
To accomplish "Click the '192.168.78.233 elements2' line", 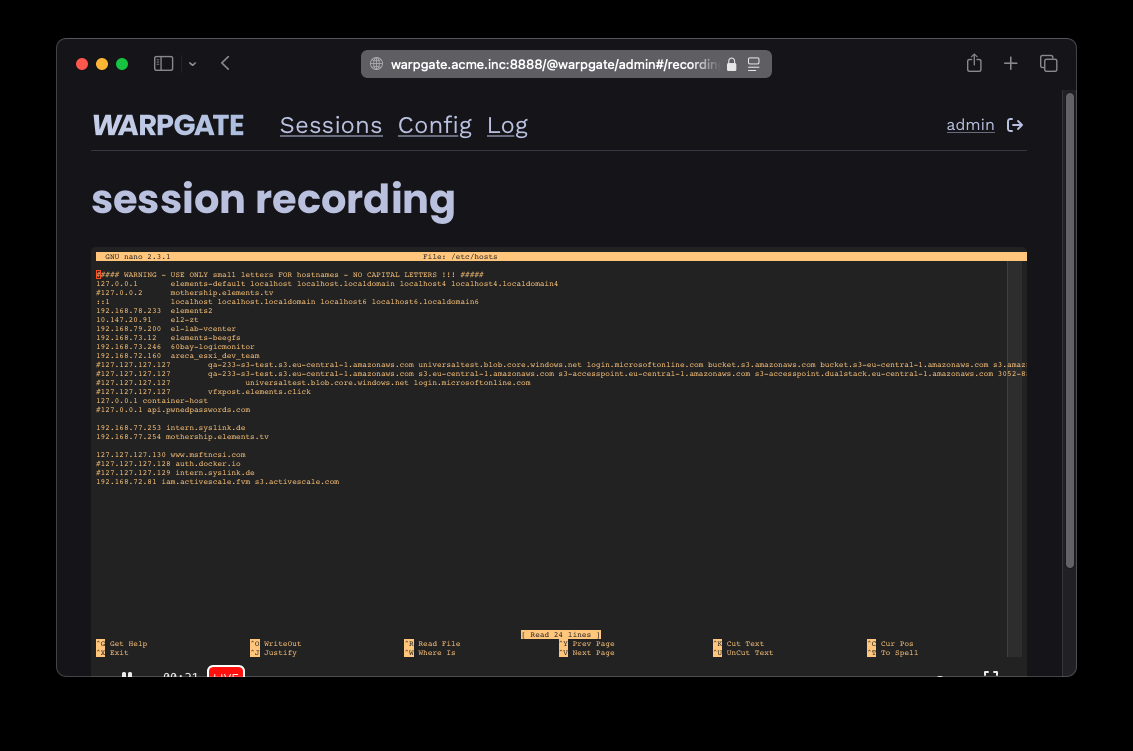I will pos(154,311).
